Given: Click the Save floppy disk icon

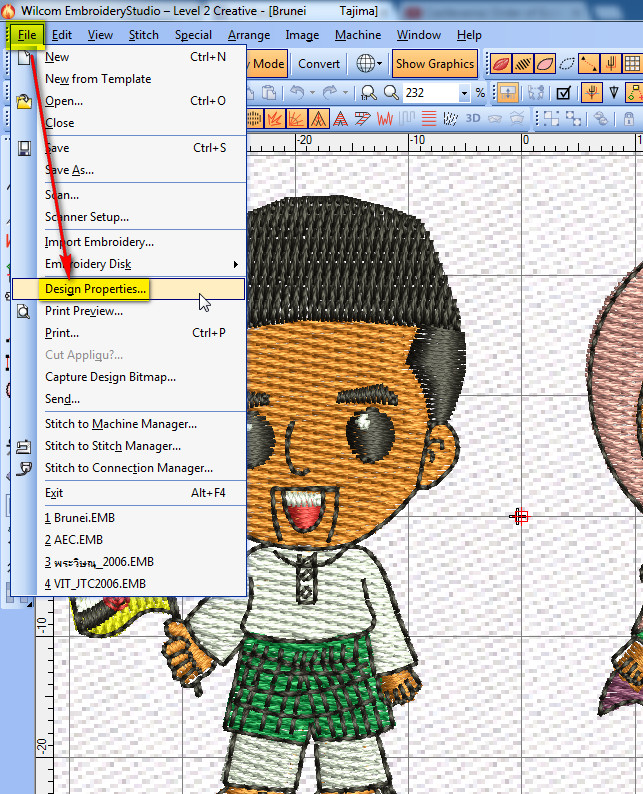Looking at the screenshot, I should pos(24,148).
